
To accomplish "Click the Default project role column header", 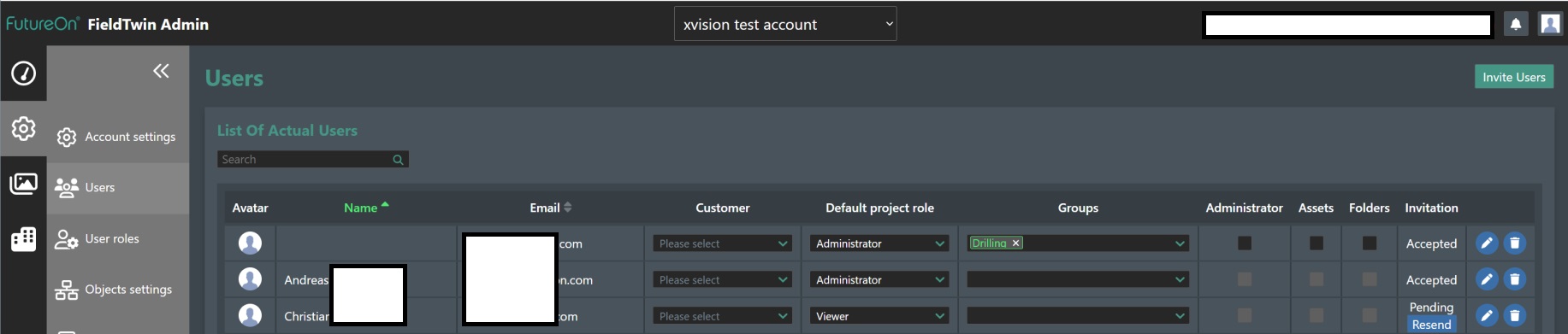I will (x=879, y=208).
